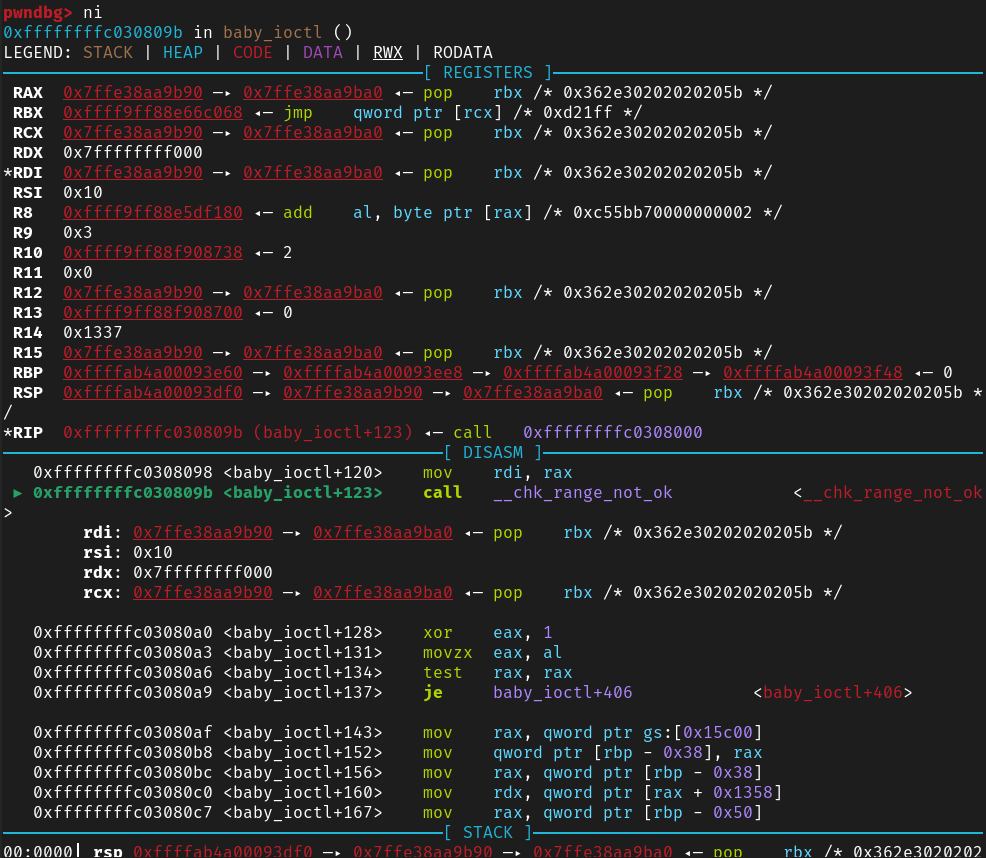Open the R10 address 0xffff9ff88f908738

(152, 252)
